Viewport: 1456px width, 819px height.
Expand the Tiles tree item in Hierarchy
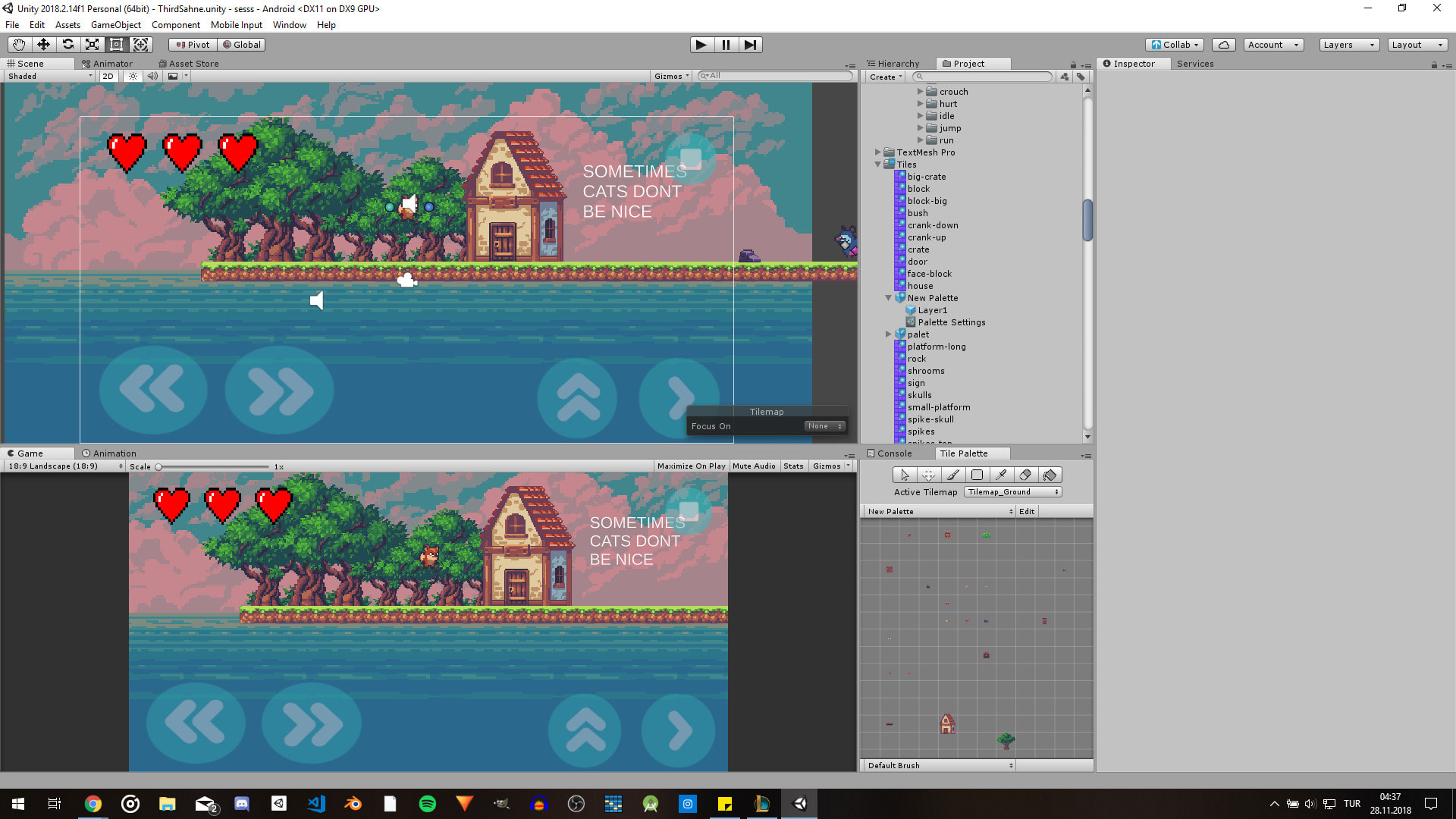pos(878,164)
